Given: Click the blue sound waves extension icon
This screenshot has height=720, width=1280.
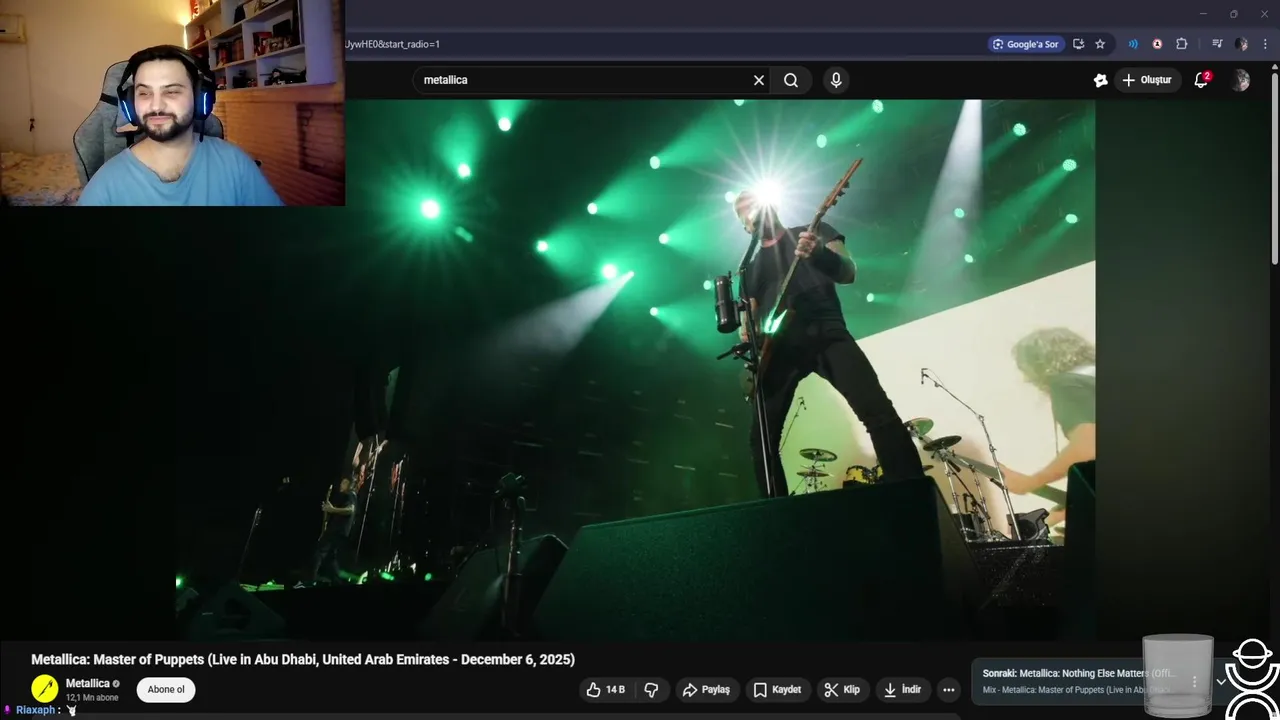Looking at the screenshot, I should [x=1133, y=44].
